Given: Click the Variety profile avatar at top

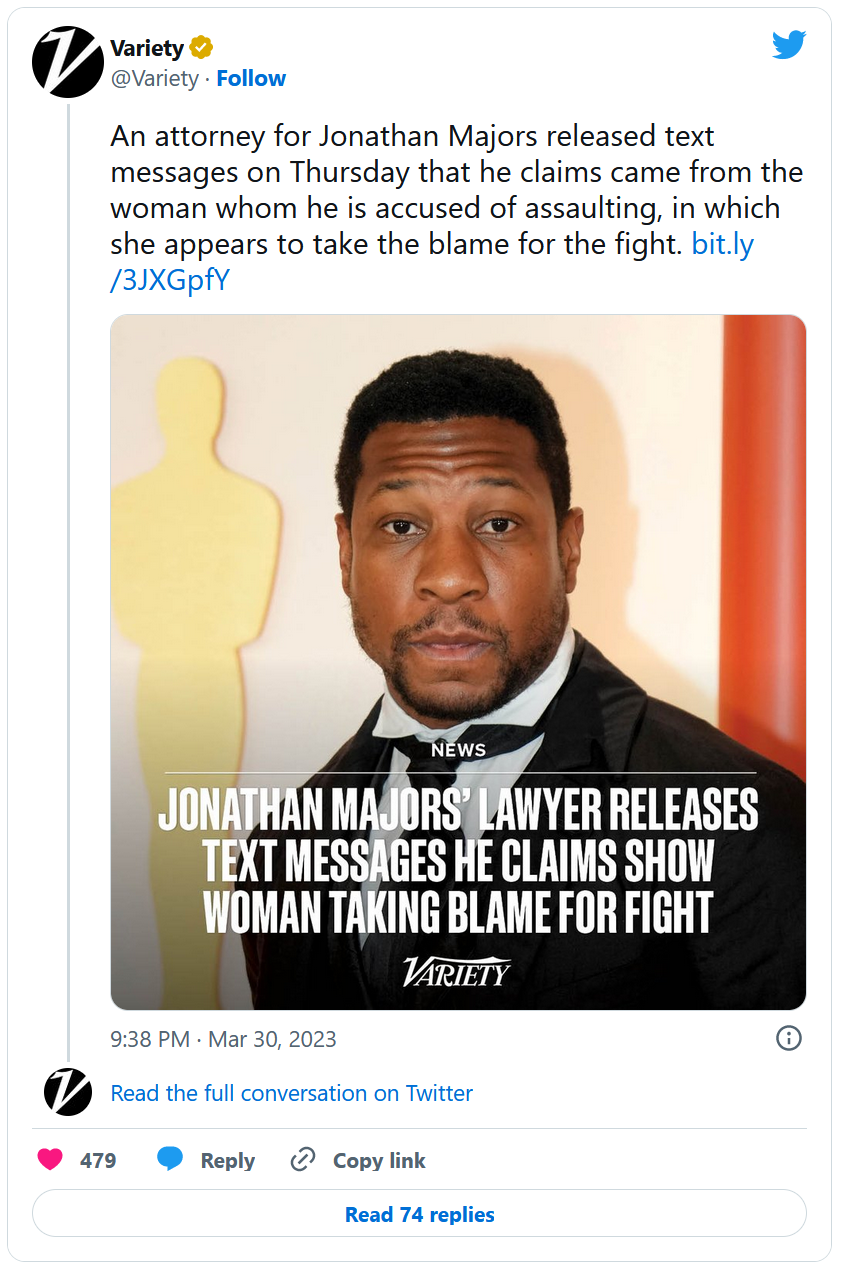Looking at the screenshot, I should (x=68, y=62).
